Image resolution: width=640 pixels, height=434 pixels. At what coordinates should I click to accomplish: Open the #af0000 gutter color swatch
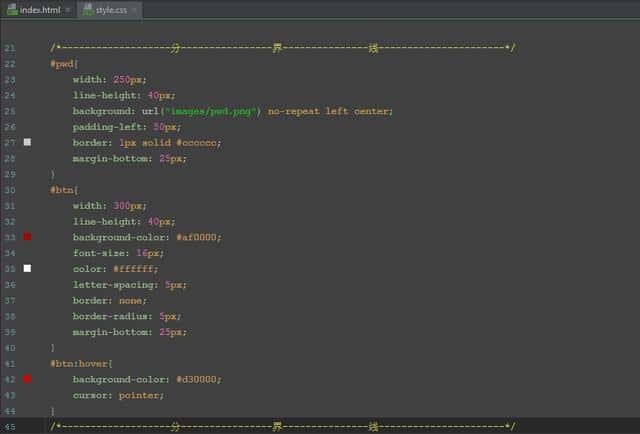[27, 236]
